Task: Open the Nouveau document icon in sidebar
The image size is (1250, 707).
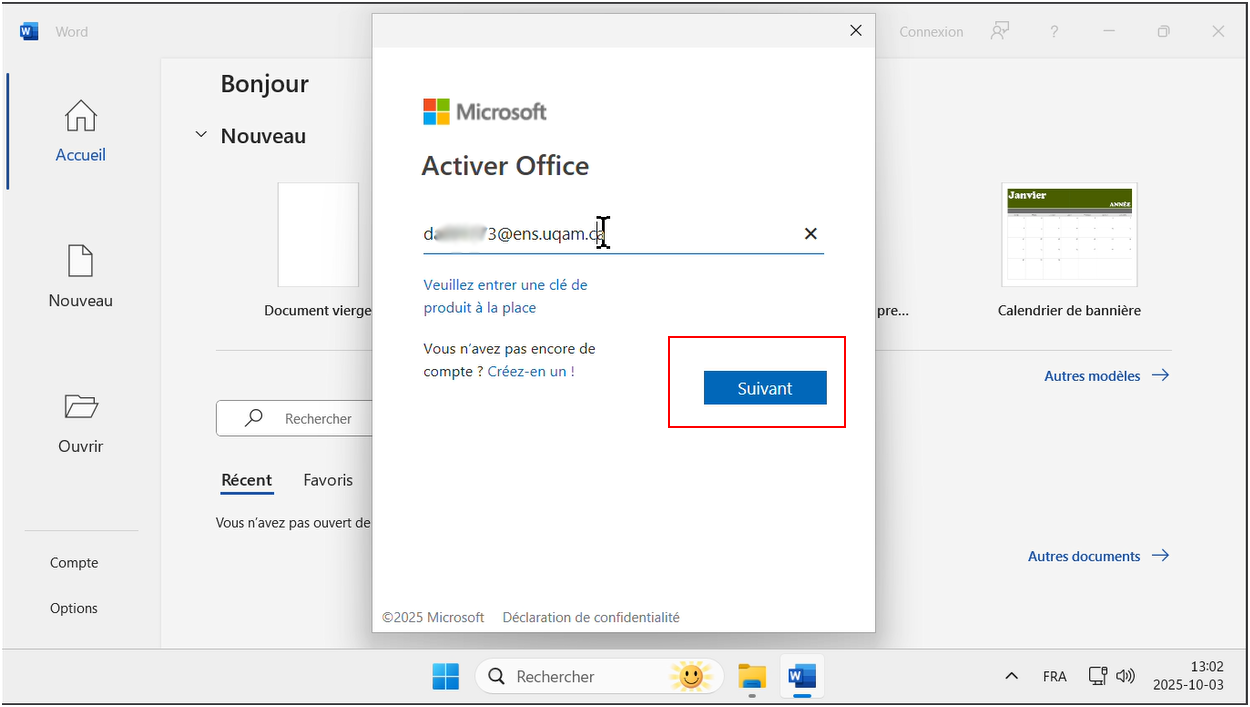Action: coord(80,261)
